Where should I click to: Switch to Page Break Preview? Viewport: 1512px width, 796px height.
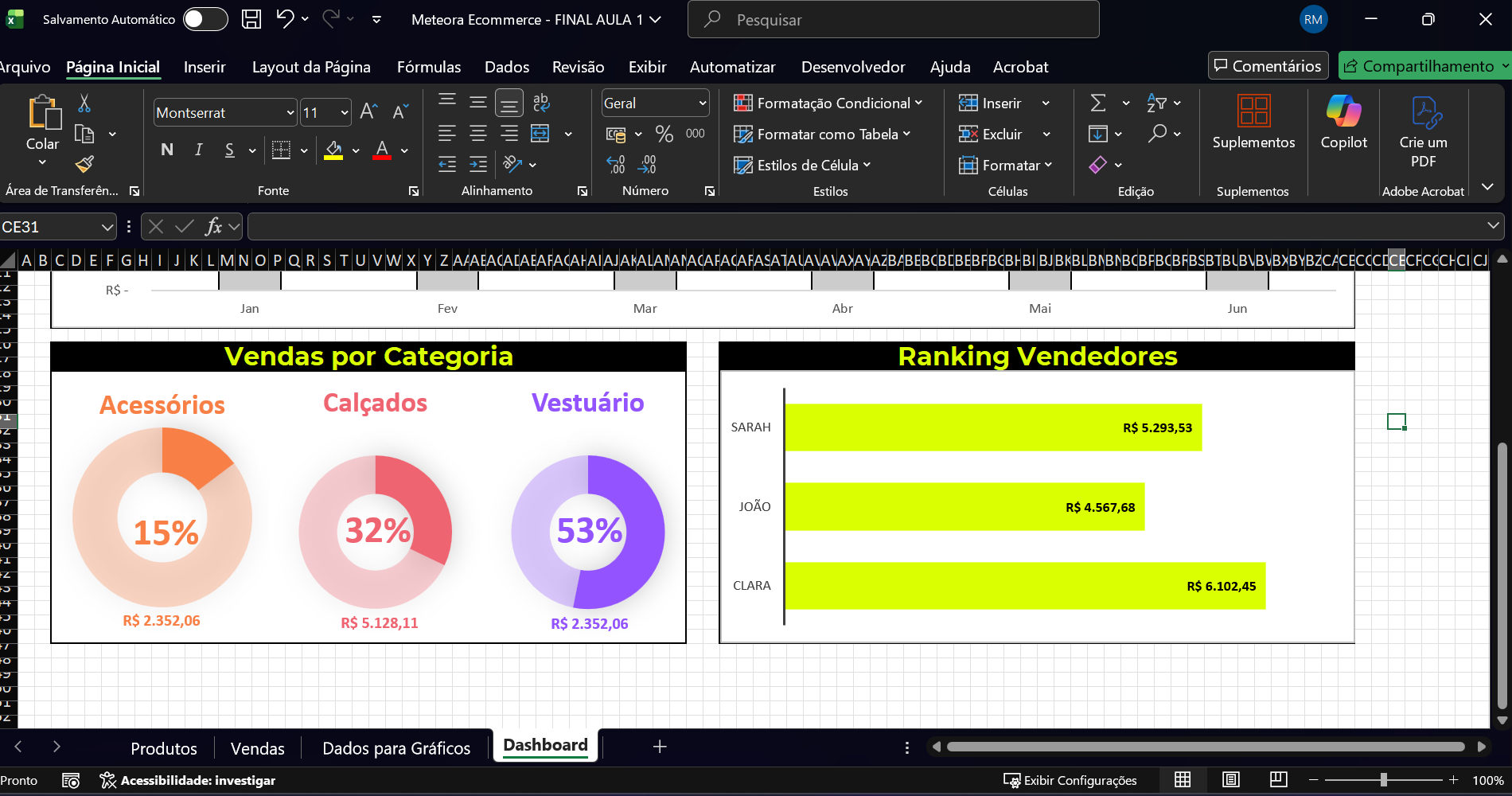click(1278, 780)
